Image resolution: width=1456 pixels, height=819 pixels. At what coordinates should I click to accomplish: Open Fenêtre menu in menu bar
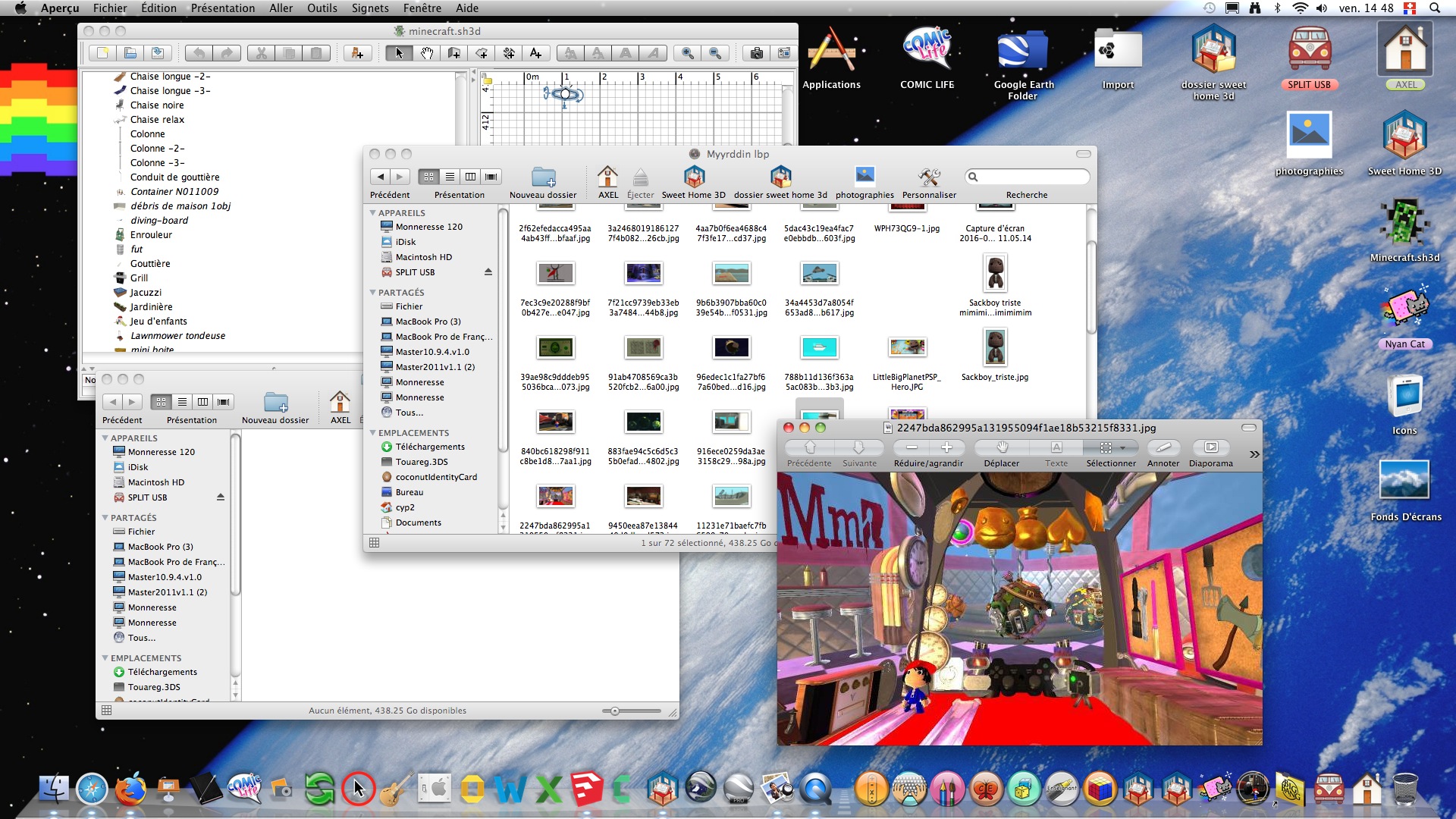[x=422, y=8]
